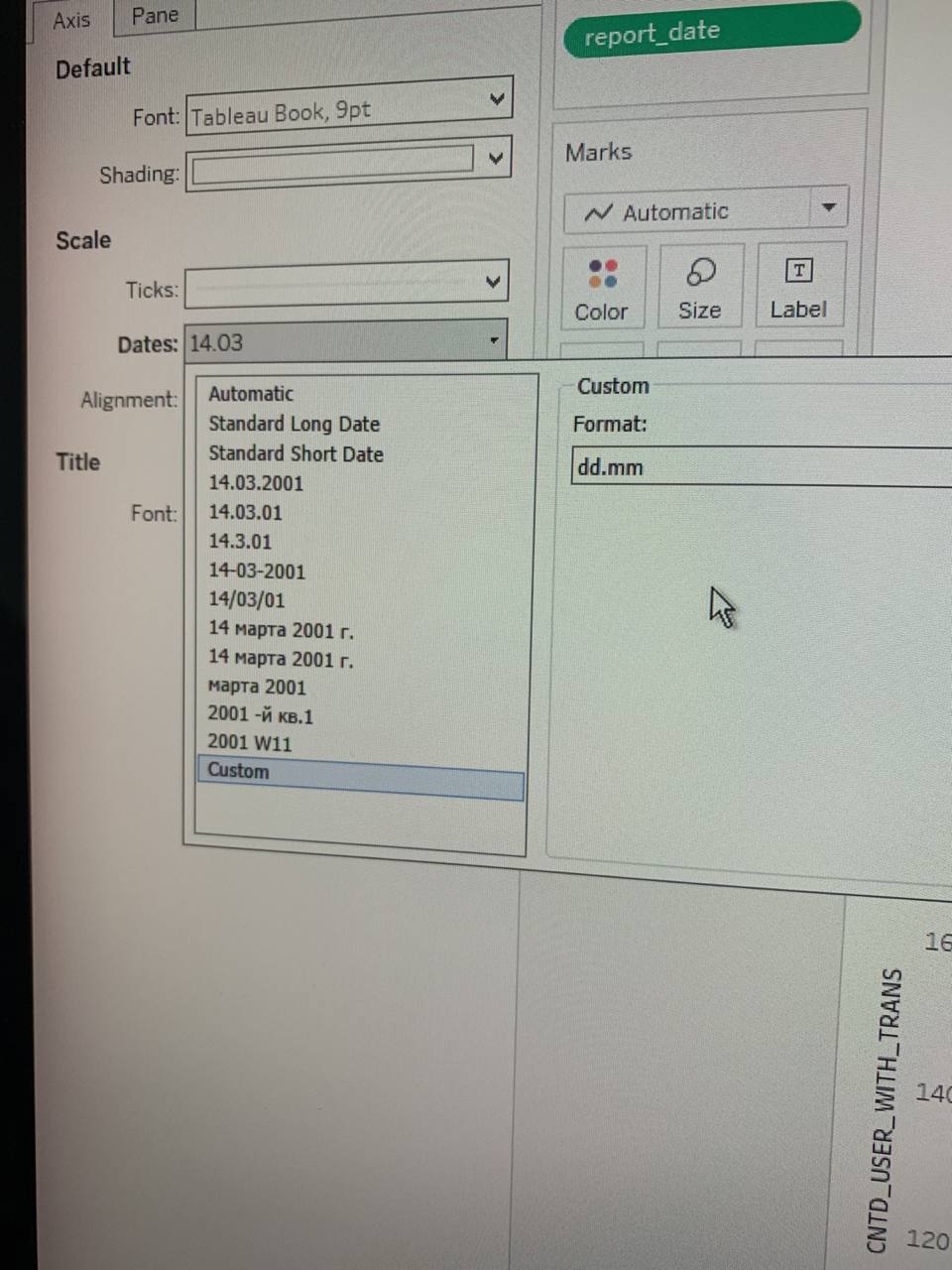Open the Marks type Automatic dropdown
This screenshot has width=952, height=1270.
(705, 211)
